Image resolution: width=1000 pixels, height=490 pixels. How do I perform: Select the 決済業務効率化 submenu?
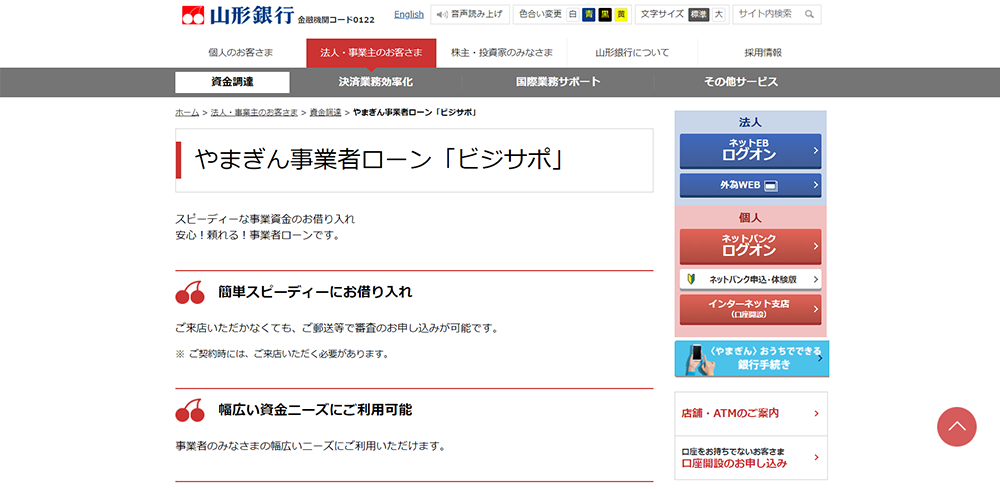pyautogui.click(x=376, y=82)
